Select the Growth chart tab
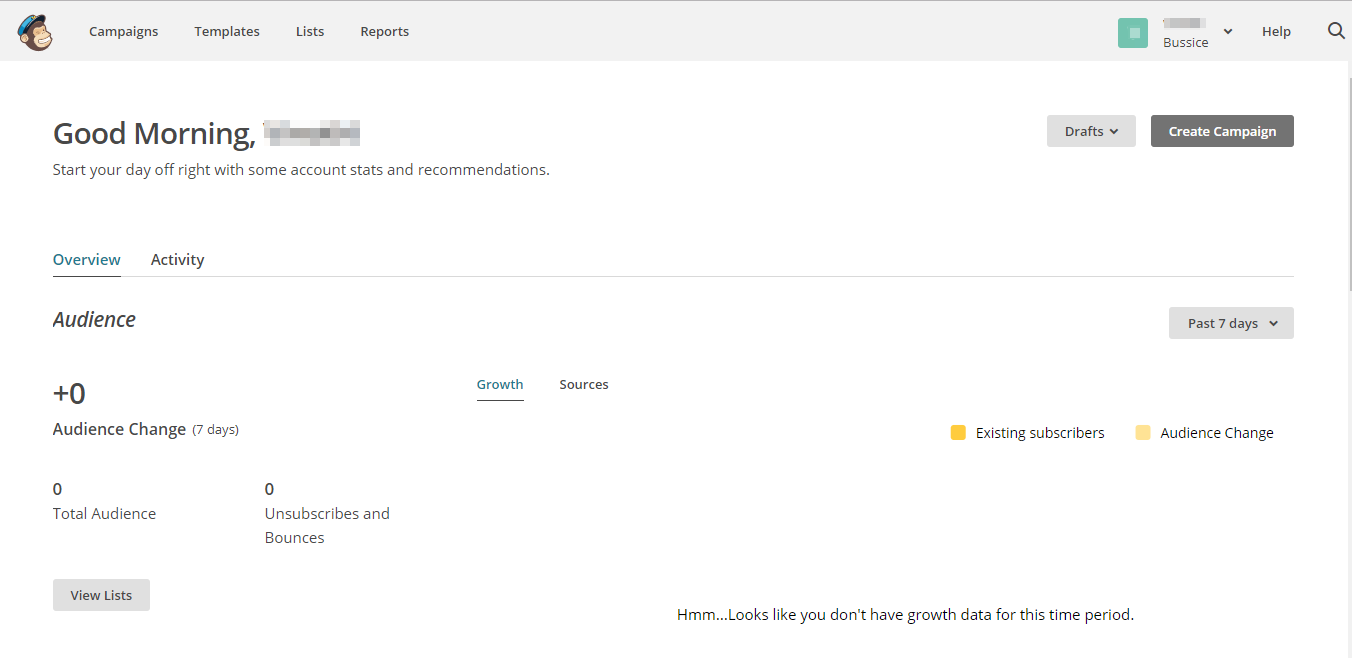Image resolution: width=1352 pixels, height=658 pixels. coord(500,384)
